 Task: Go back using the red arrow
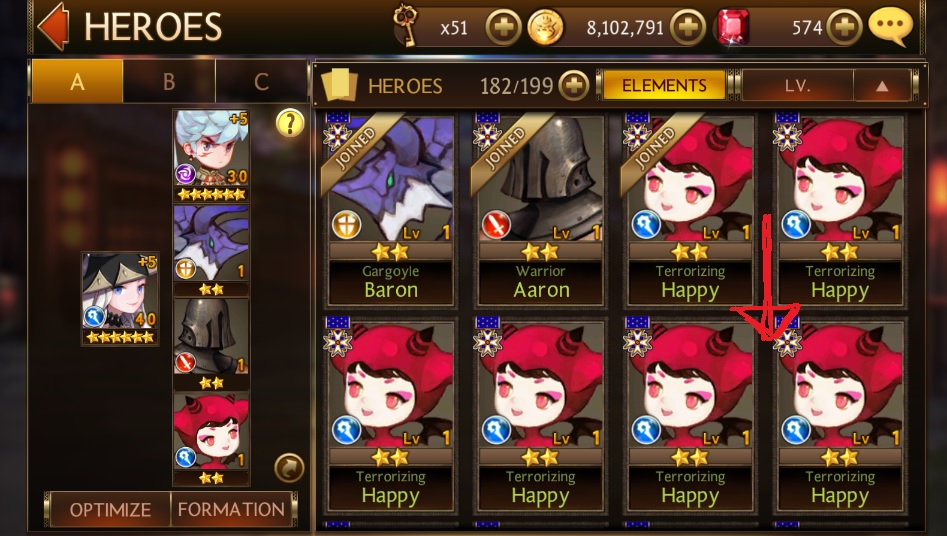(54, 27)
